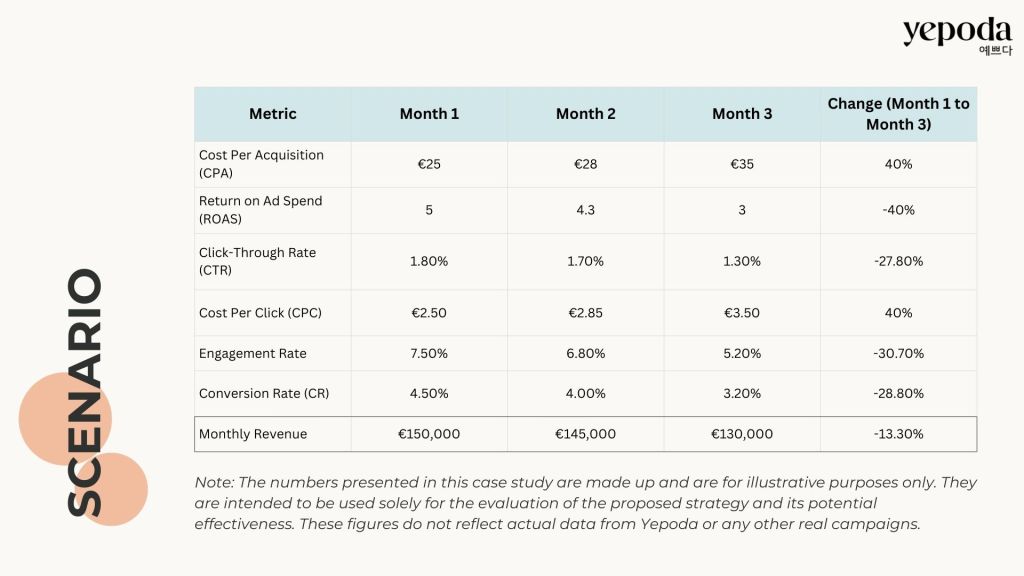Click the Month 3 column header
This screenshot has width=1024, height=576.
[x=742, y=114]
